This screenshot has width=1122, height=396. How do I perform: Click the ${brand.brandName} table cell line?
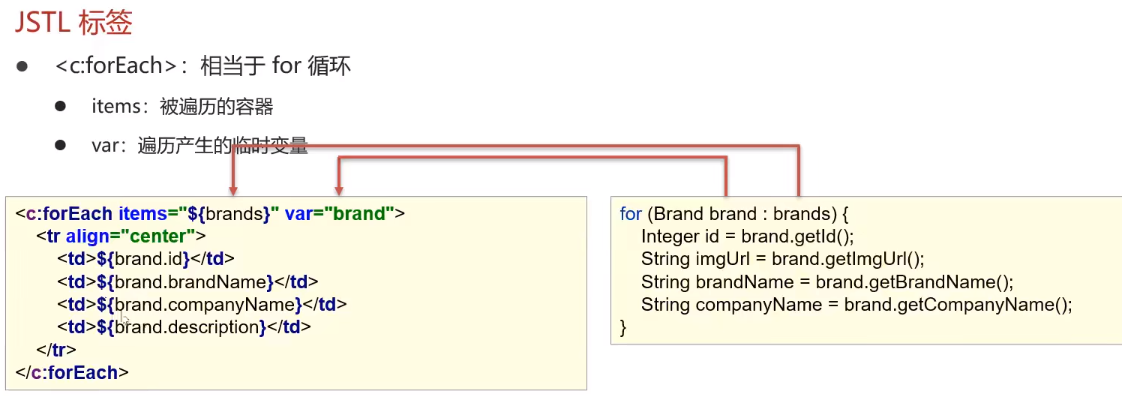point(189,281)
